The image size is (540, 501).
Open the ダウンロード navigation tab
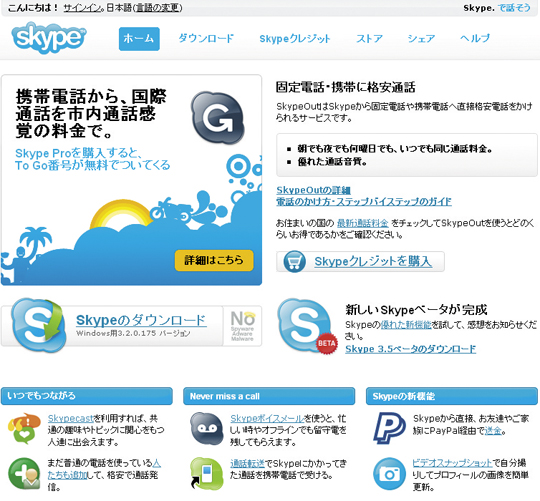206,38
